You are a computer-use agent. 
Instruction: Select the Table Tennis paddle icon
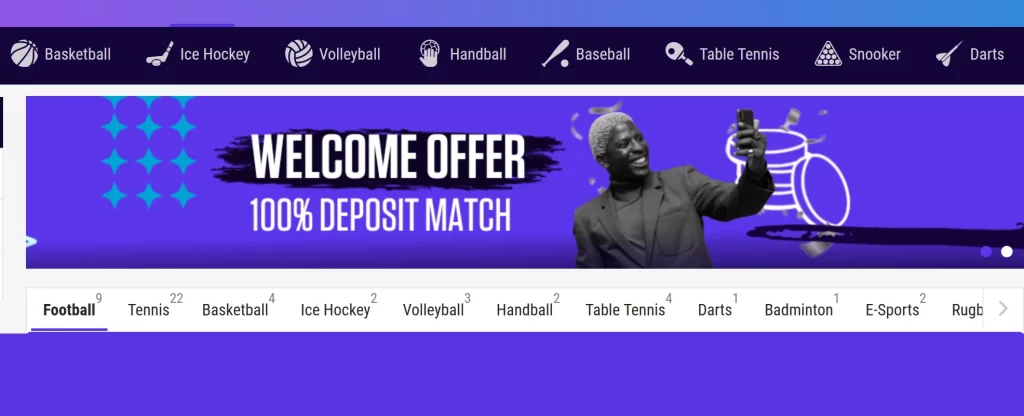coord(679,54)
